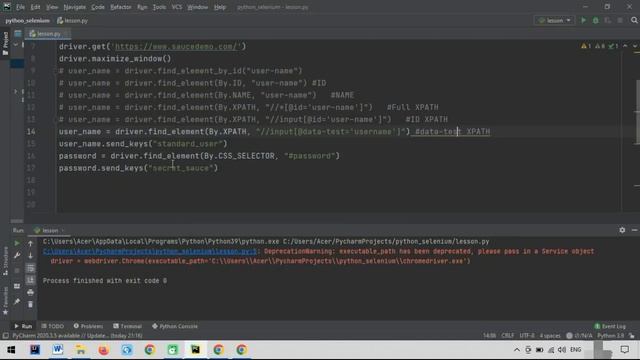
Task: Open the Run tool window button
Action: 23,326
